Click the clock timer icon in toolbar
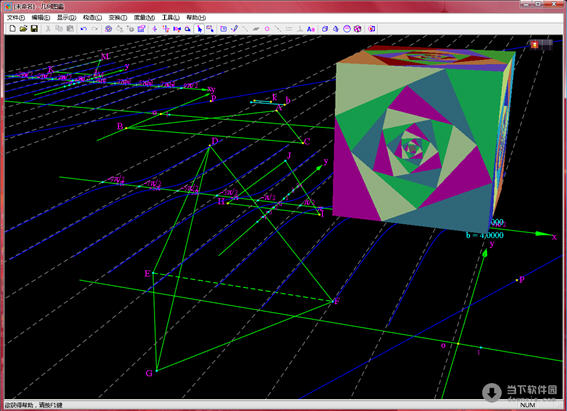The image size is (567, 411). coord(223,29)
